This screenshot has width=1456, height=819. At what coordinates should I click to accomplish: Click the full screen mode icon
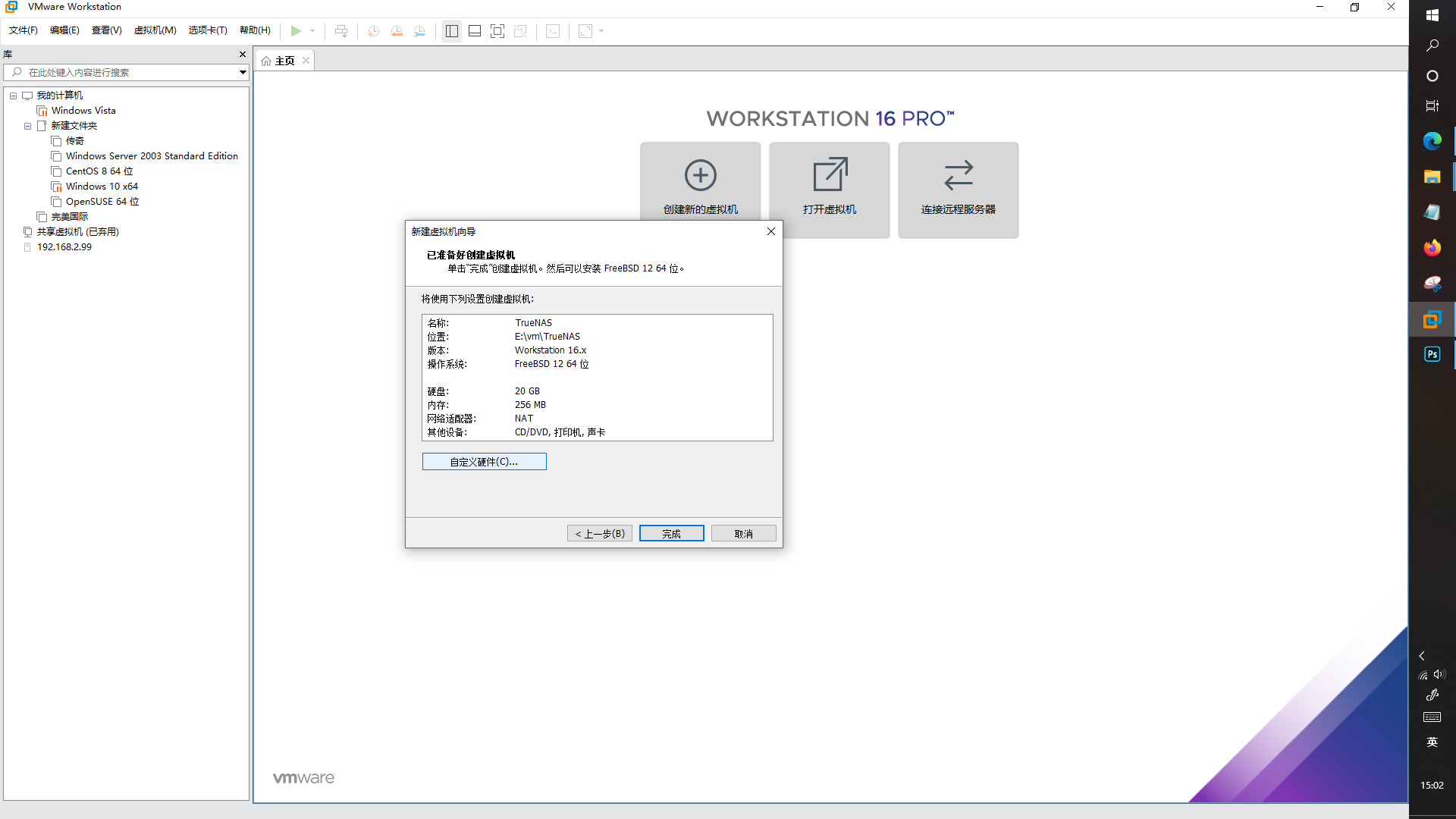point(497,31)
